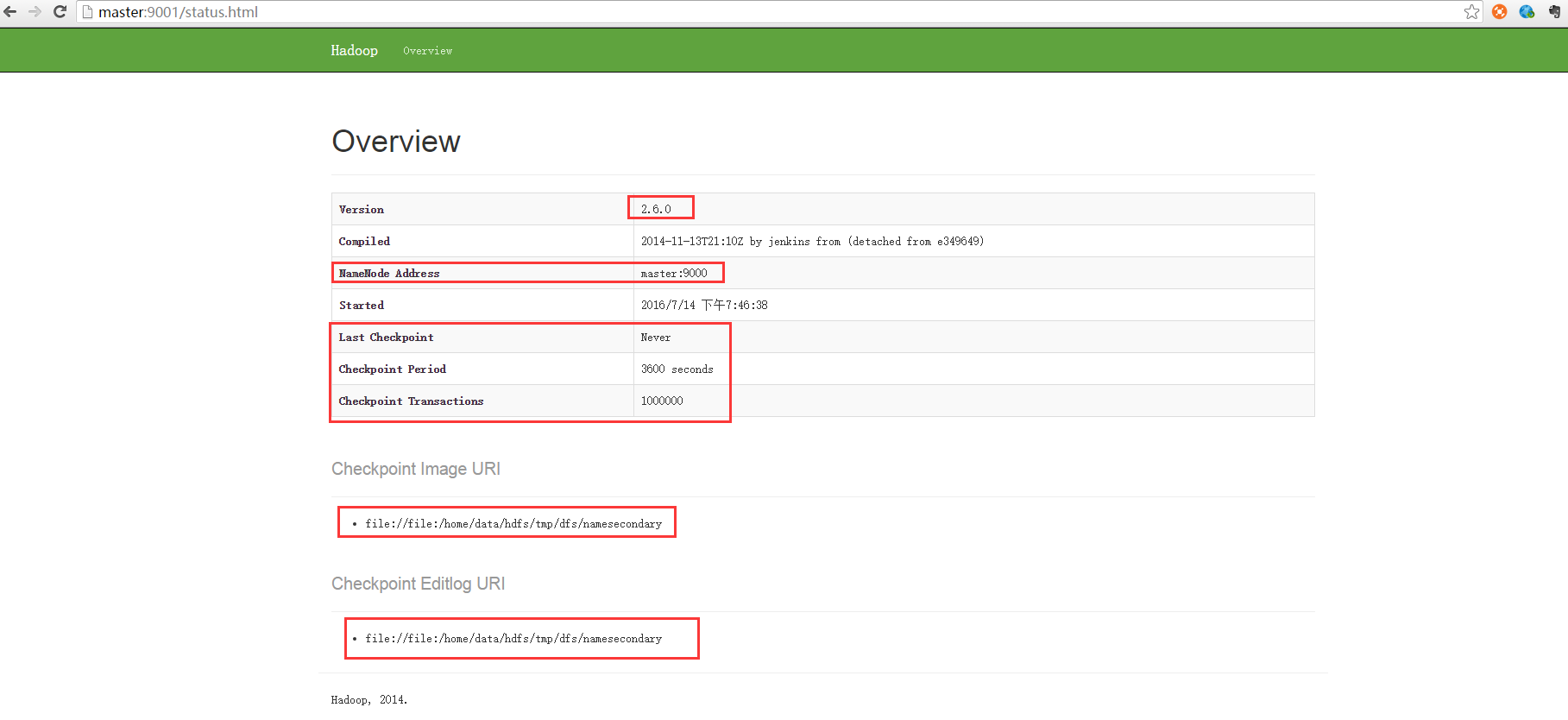This screenshot has width=1568, height=720.
Task: Click the page info icon before URL
Action: pos(87,12)
